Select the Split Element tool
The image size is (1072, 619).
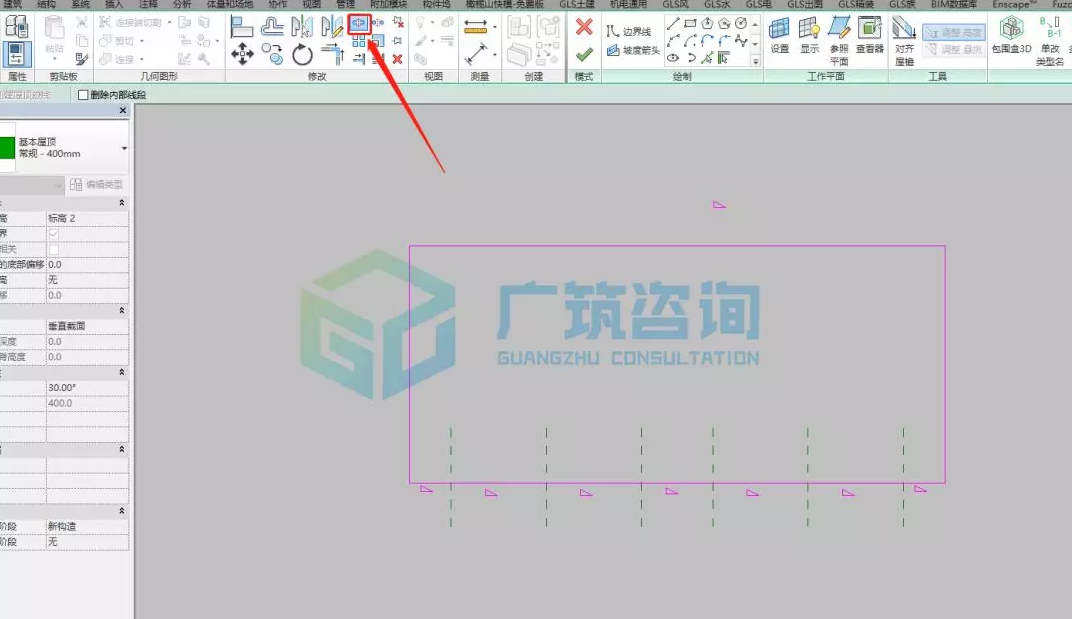(x=359, y=23)
